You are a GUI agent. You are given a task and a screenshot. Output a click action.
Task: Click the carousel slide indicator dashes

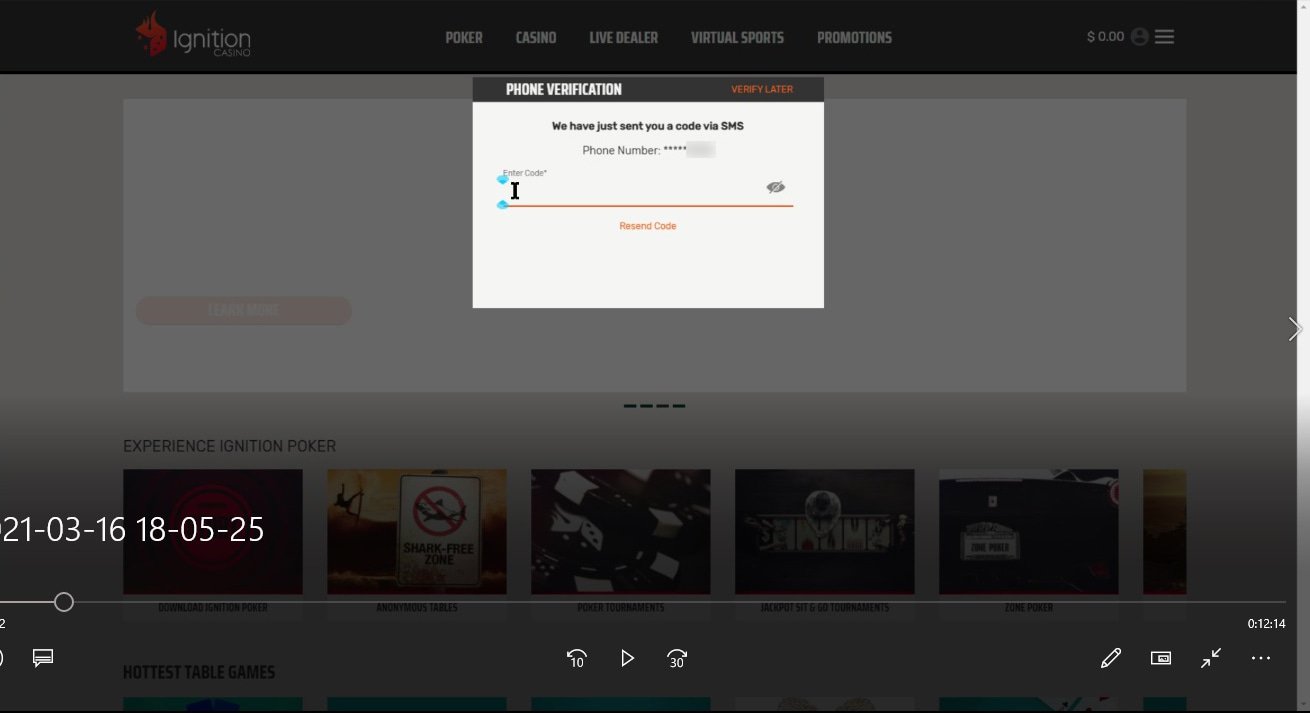tap(655, 406)
